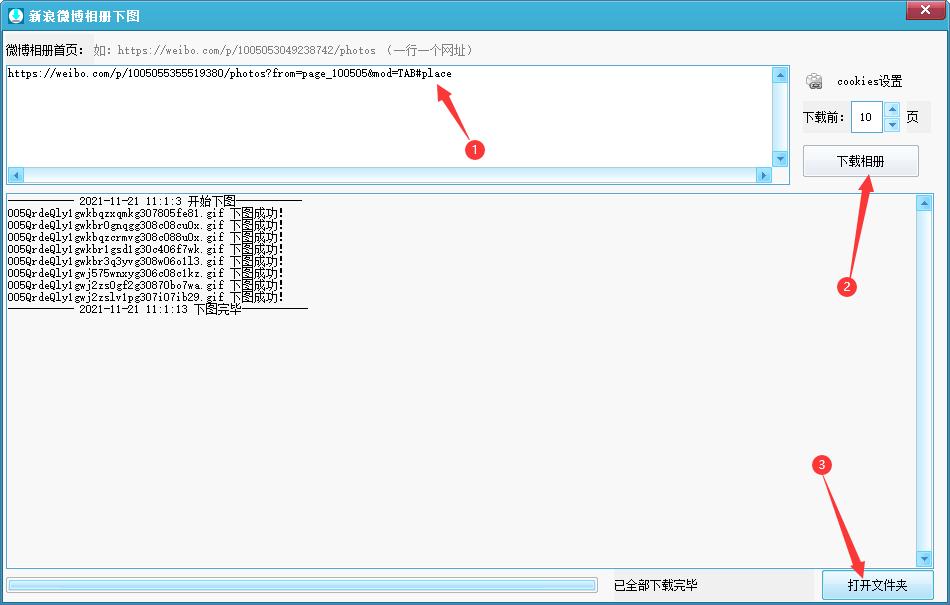Click URL box left scroll arrow
The width and height of the screenshot is (950, 605).
tap(16, 175)
